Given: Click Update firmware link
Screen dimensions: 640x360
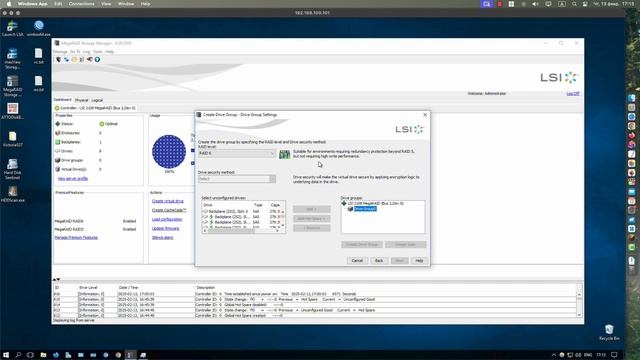Looking at the screenshot, I should (x=166, y=228).
